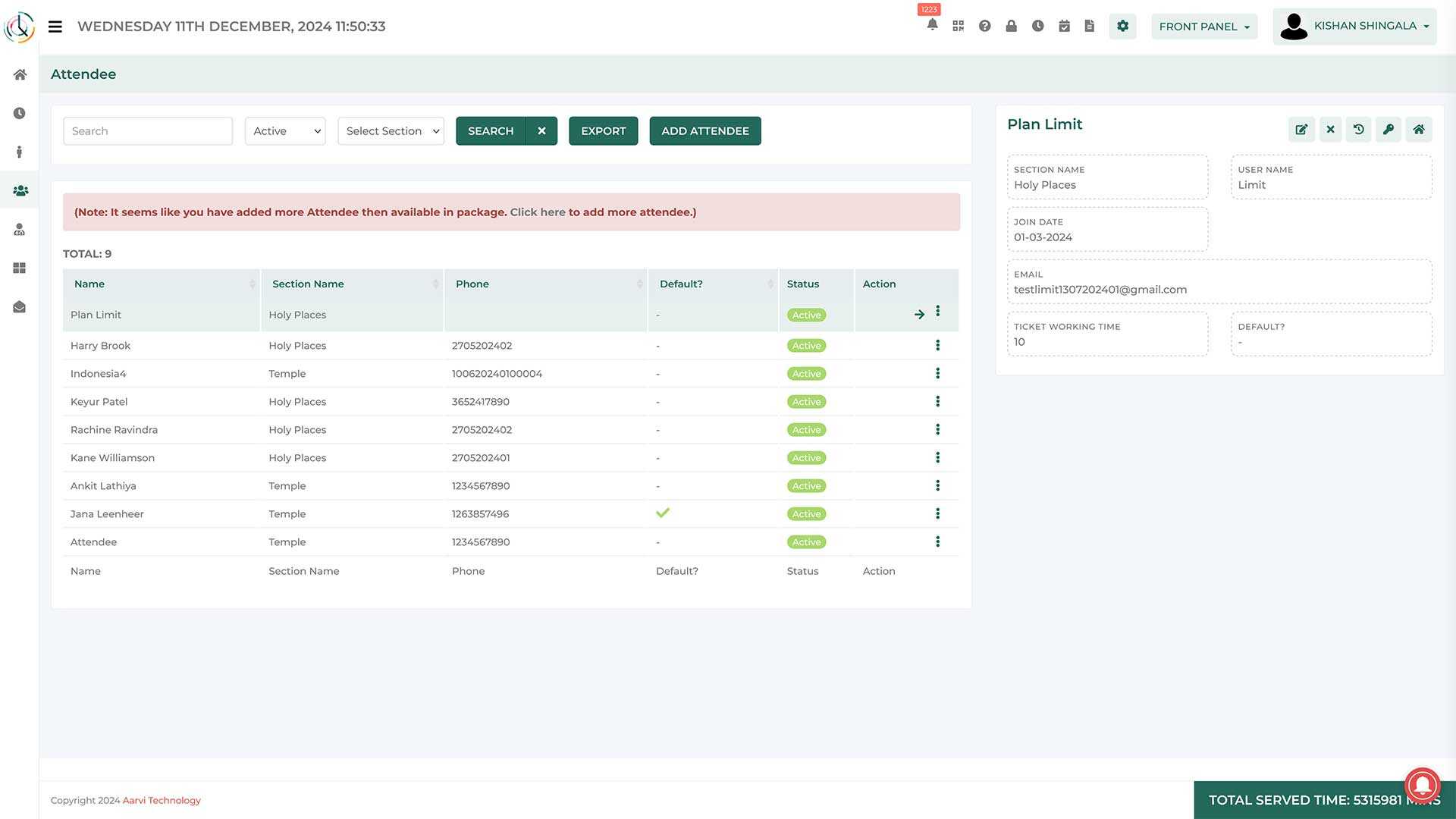Click the 'Click here' package link
This screenshot has height=819, width=1456.
pos(537,212)
